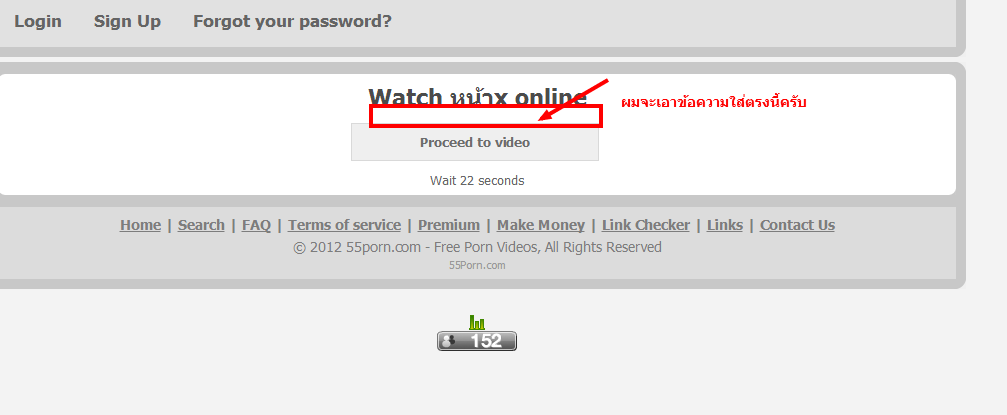This screenshot has width=1007, height=415.
Task: Click the small site name link below copyright
Action: [477, 265]
